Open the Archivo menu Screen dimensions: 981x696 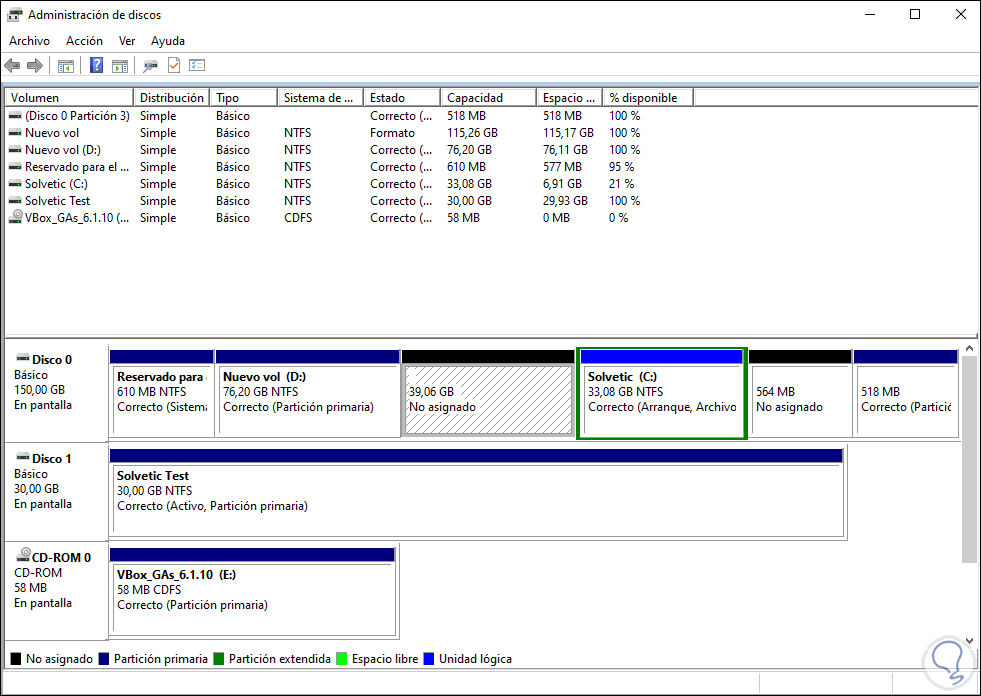[x=29, y=41]
